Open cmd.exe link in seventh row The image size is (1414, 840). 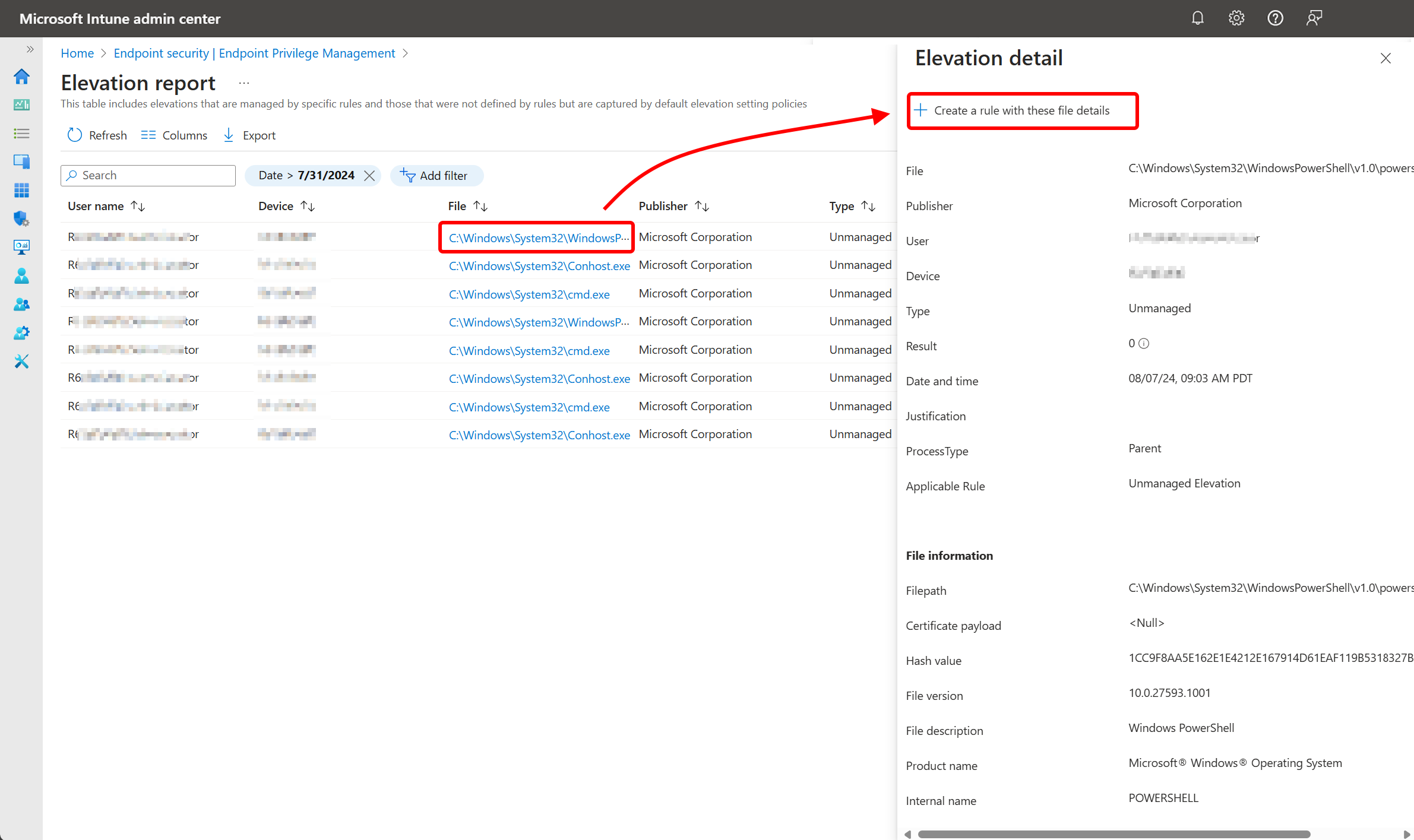tap(529, 407)
